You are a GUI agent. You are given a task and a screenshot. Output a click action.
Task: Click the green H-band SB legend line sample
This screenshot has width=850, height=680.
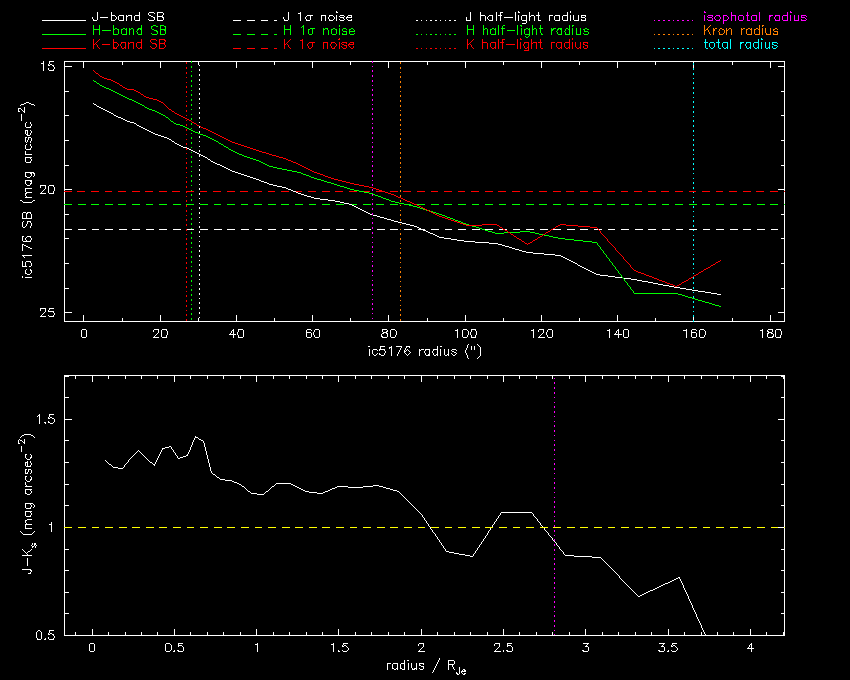[x=63, y=32]
